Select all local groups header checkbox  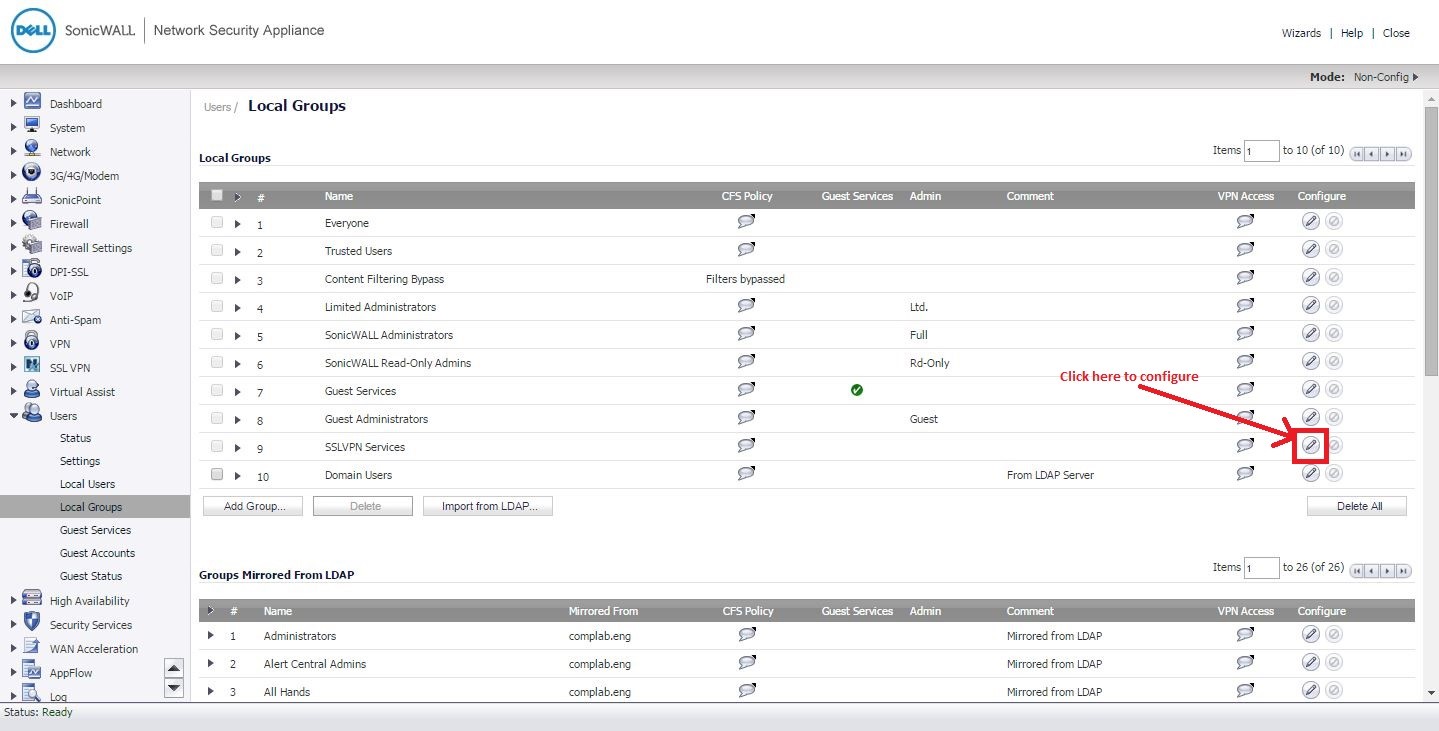[217, 195]
